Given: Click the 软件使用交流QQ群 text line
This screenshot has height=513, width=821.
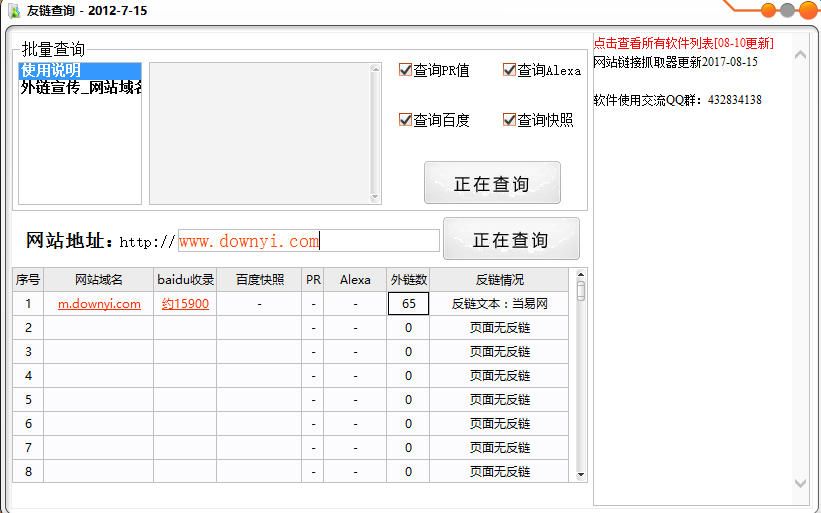Looking at the screenshot, I should click(678, 99).
